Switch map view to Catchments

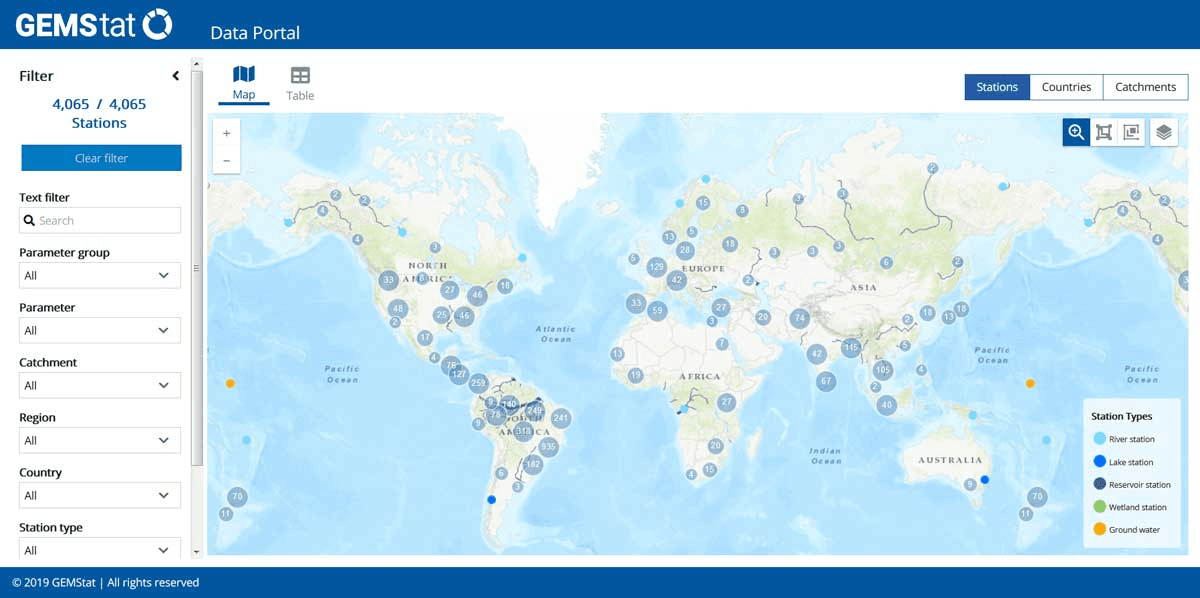(x=1145, y=87)
